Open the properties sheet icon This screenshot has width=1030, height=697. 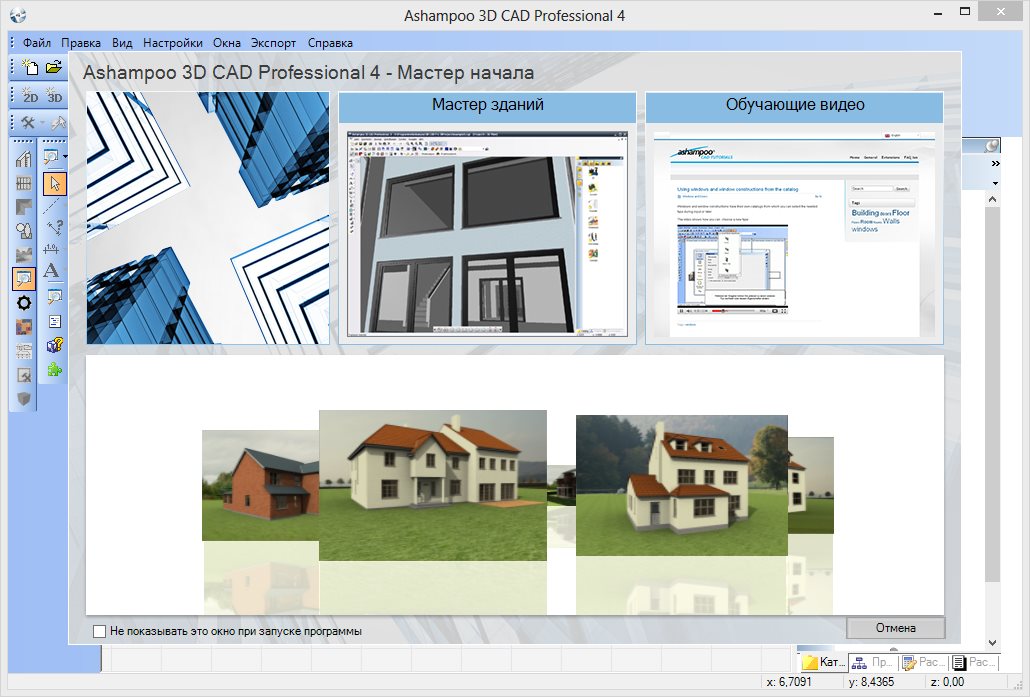[x=55, y=321]
